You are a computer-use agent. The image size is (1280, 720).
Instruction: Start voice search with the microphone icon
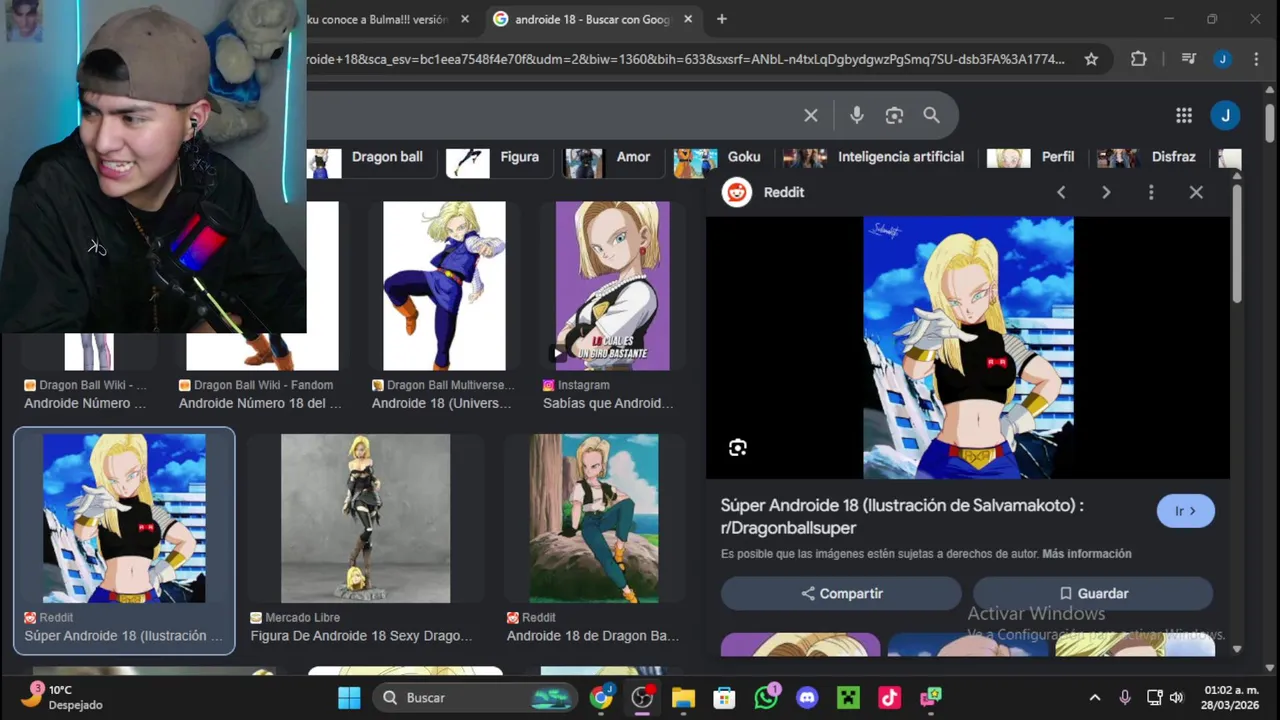click(x=857, y=116)
